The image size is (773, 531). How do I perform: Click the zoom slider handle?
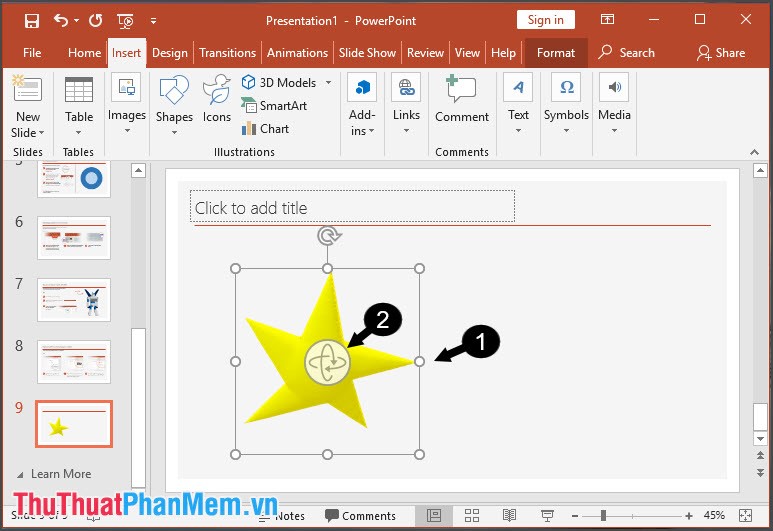[x=603, y=516]
